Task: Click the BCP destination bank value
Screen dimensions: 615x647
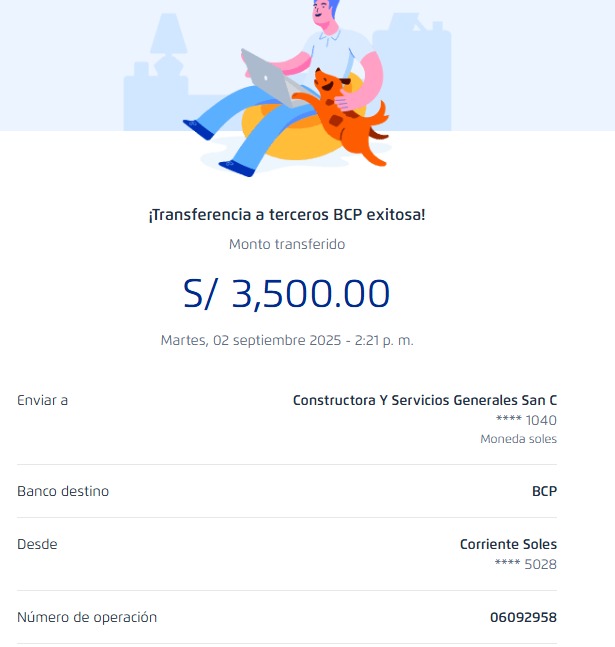Action: [544, 491]
